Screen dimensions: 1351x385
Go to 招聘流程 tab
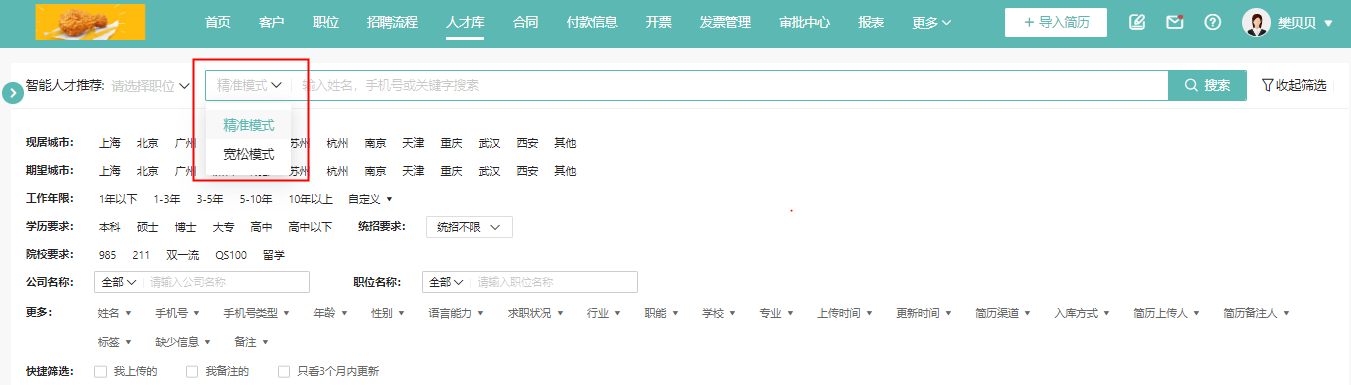click(393, 22)
